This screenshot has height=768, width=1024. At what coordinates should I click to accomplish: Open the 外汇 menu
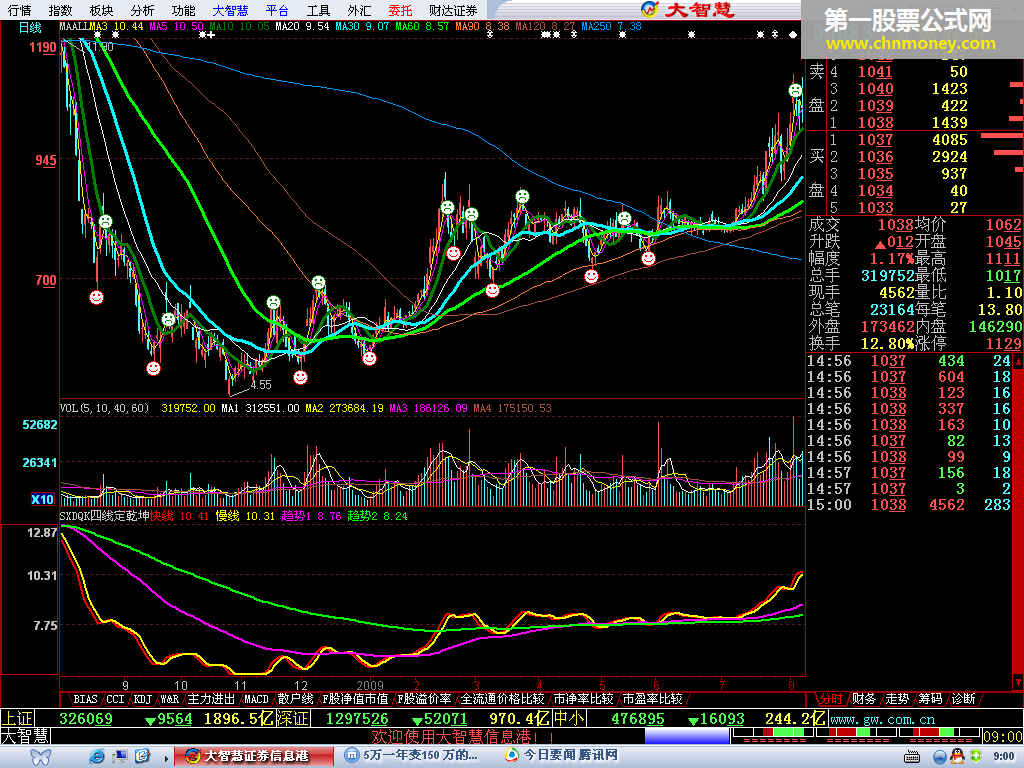[359, 10]
